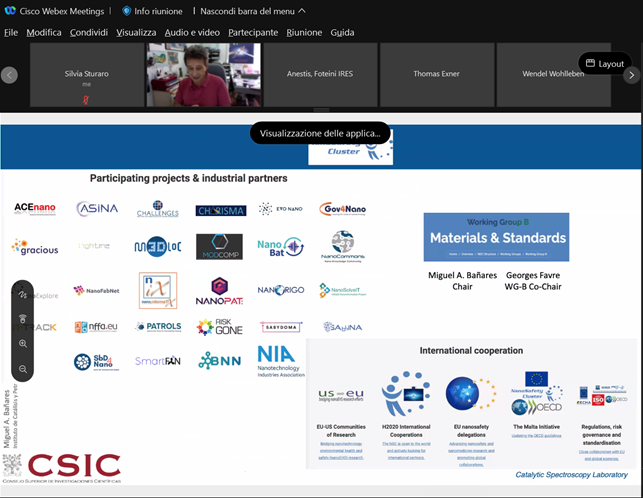Screen dimensions: 643x498
Task: Click Participating projects & industrial partners heading
Action: tap(189, 178)
